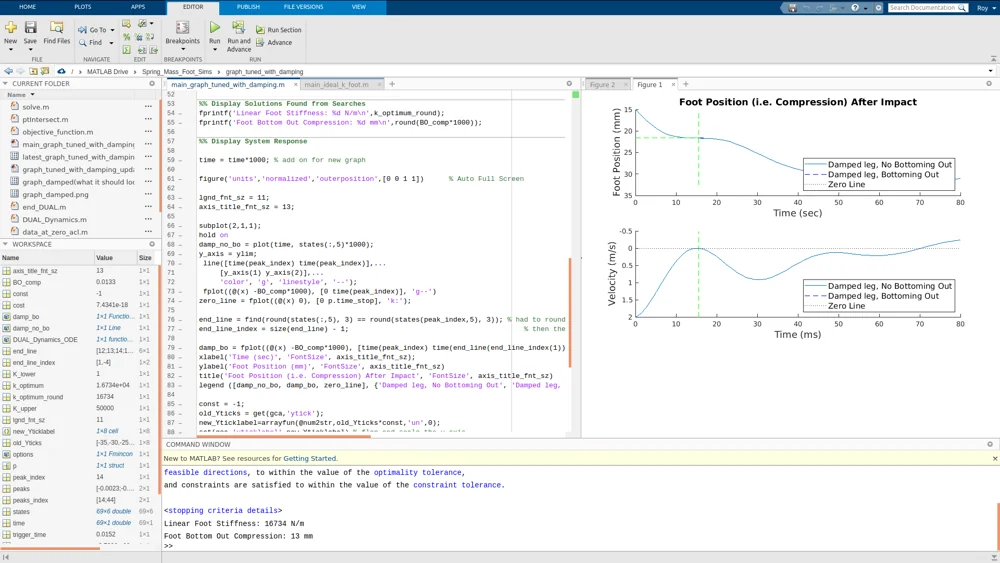Open Find Files tool
Viewport: 1000px width, 563px height.
[57, 32]
